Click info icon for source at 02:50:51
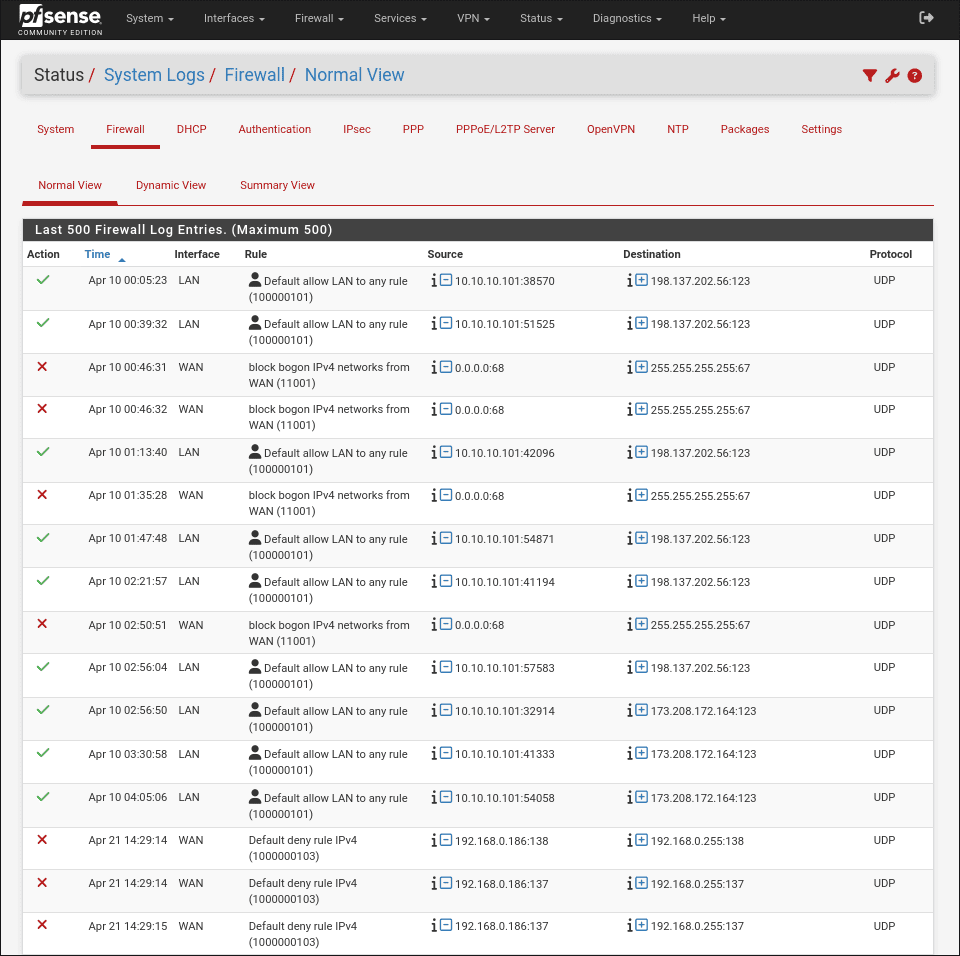 (434, 625)
